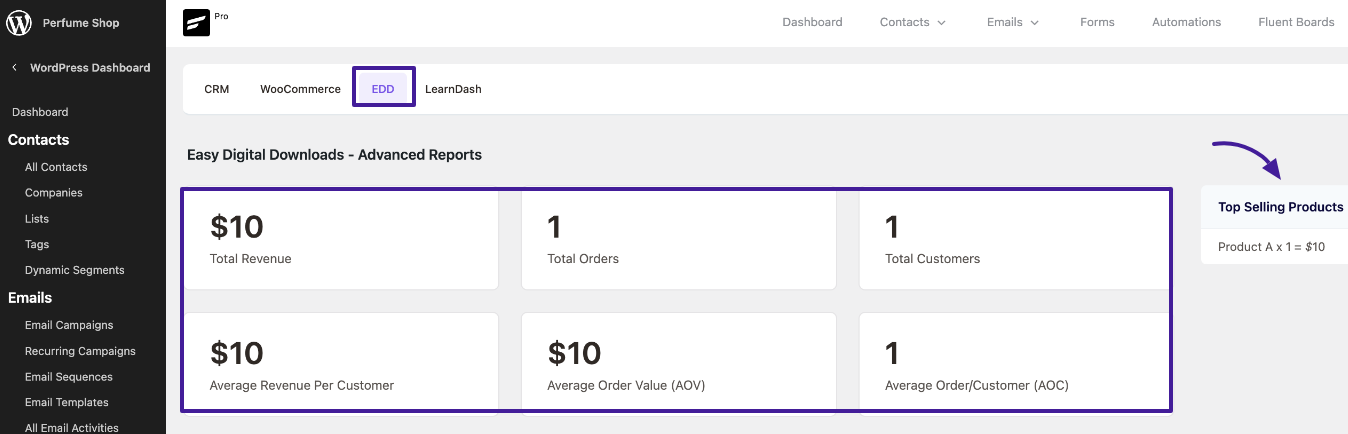Screen dimensions: 1348x434
Task: Click the Average Revenue Per Customer card
Action: pos(340,362)
